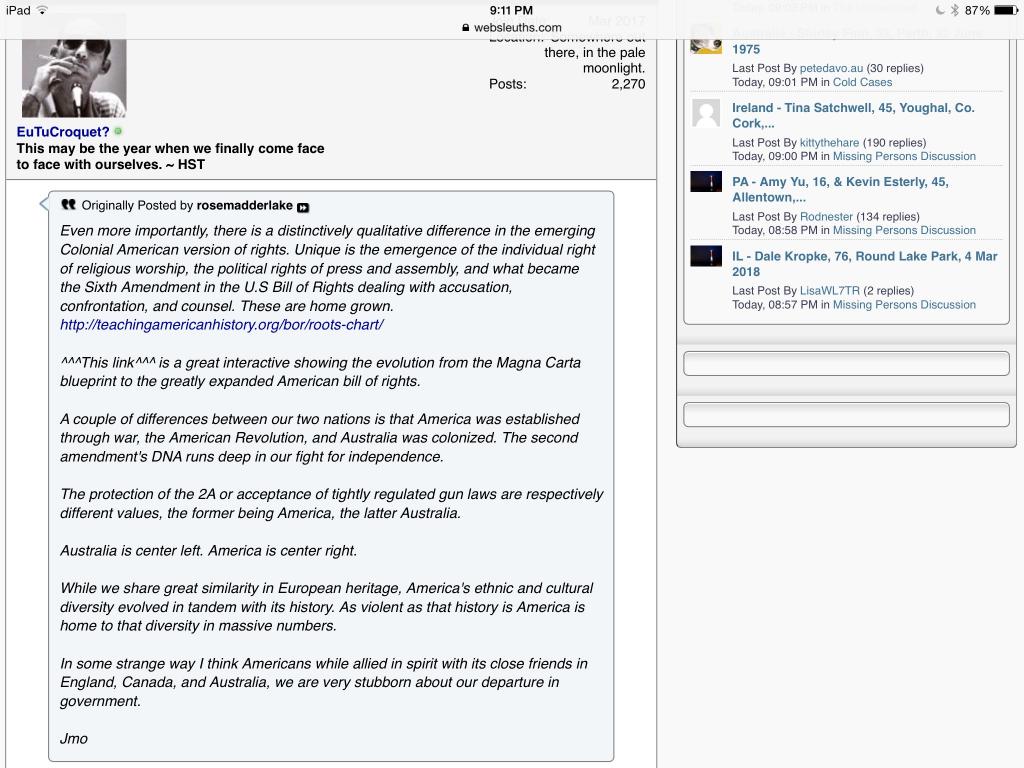Open the EuTuCroquet? username link

(x=63, y=131)
